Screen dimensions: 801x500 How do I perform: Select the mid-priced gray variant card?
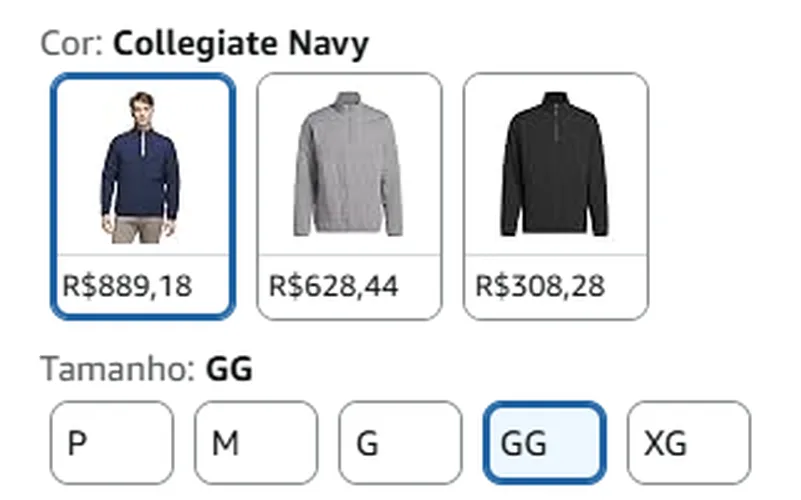click(349, 196)
